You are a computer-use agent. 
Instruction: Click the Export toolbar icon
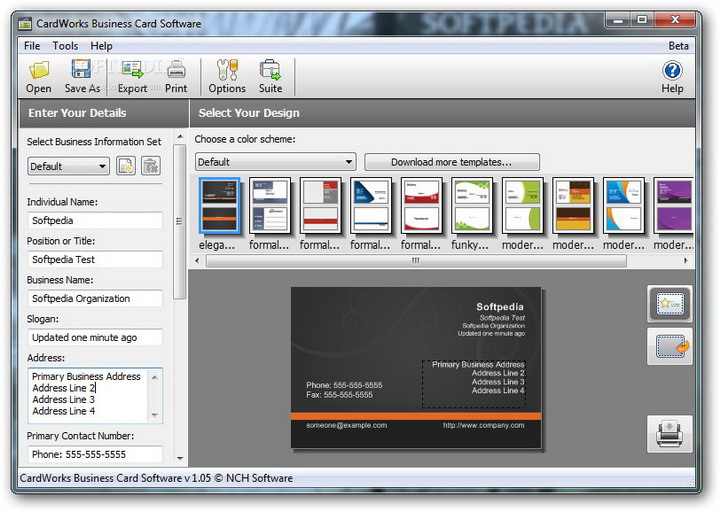pyautogui.click(x=132, y=71)
